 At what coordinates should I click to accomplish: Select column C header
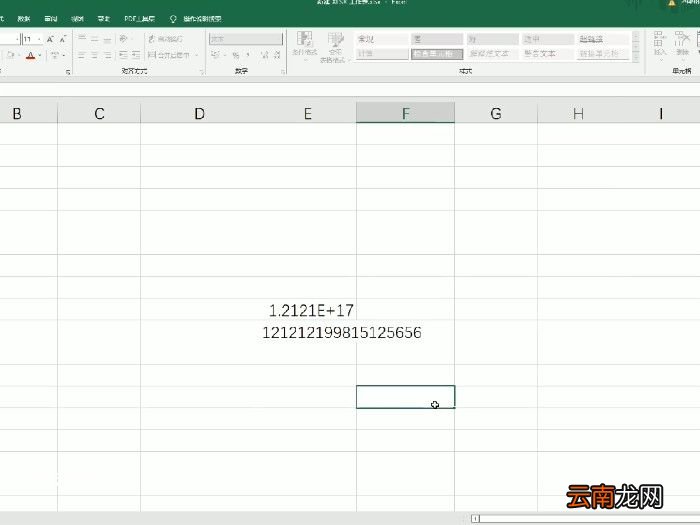99,113
